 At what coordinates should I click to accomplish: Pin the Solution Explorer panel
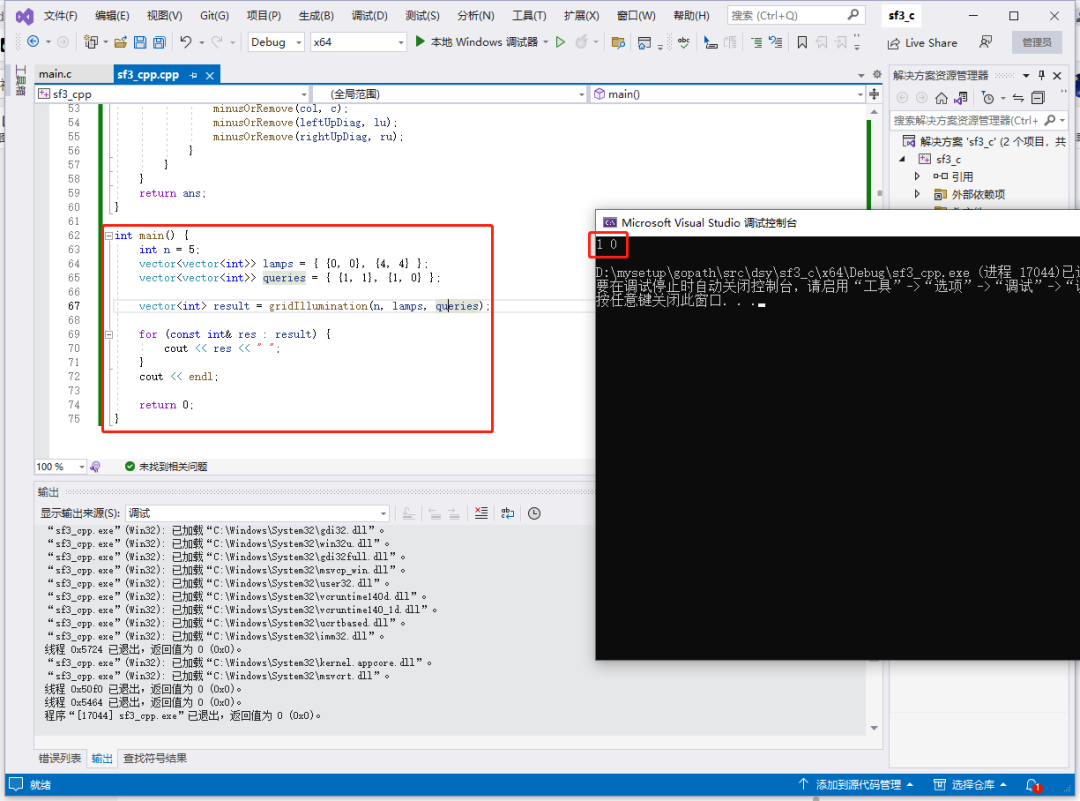click(1041, 75)
